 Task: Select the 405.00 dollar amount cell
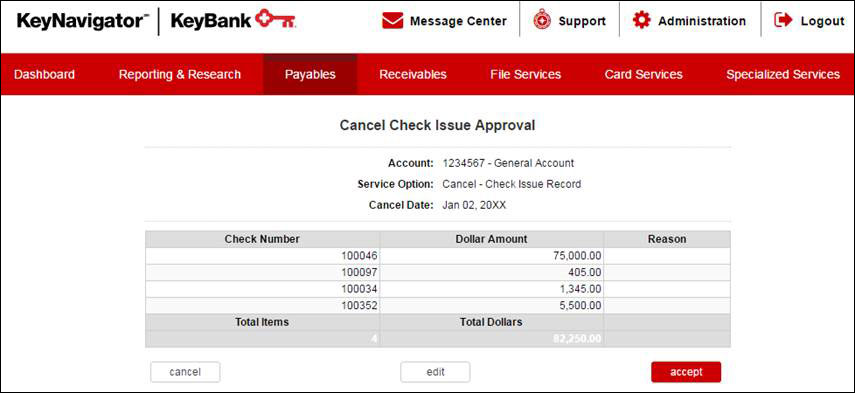point(492,272)
